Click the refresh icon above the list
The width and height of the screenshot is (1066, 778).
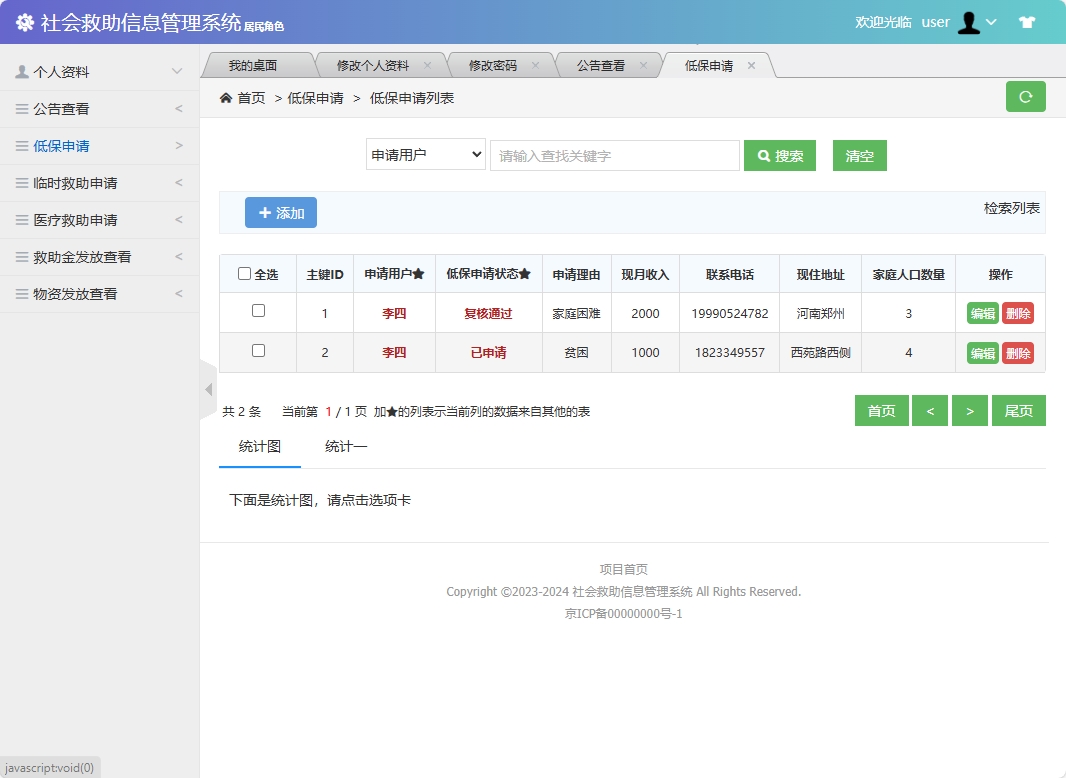pos(1025,95)
